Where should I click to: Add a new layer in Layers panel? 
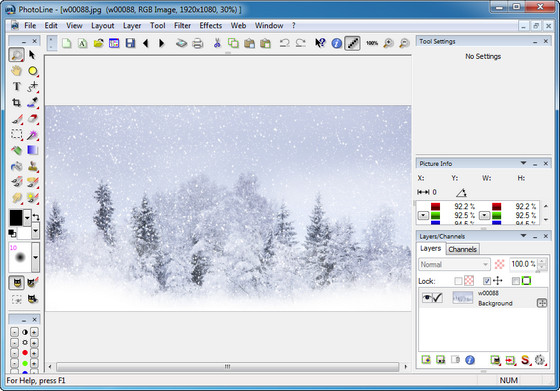point(426,360)
